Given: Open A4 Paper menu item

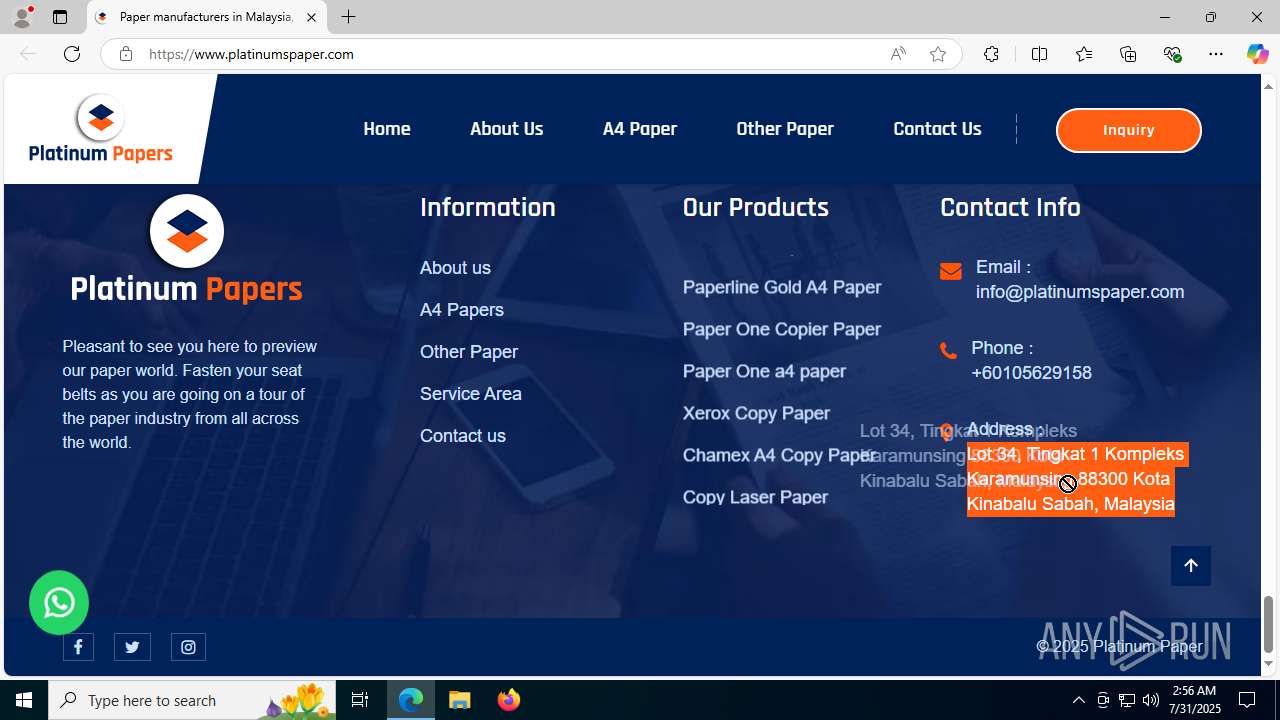Looking at the screenshot, I should pyautogui.click(x=640, y=129).
